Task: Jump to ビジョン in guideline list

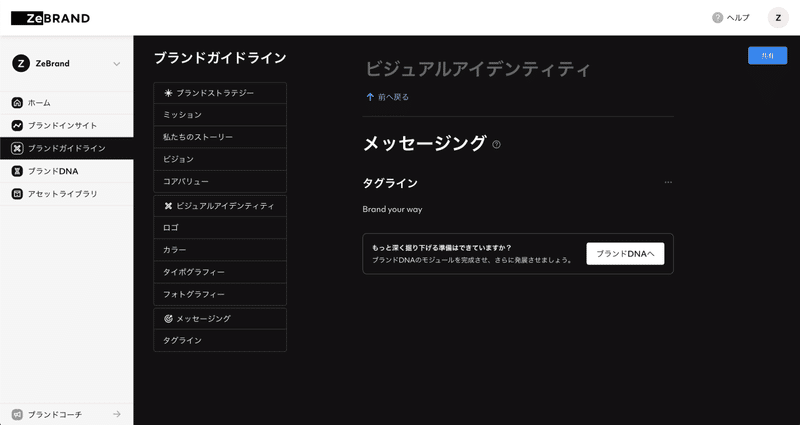Action: click(x=220, y=159)
